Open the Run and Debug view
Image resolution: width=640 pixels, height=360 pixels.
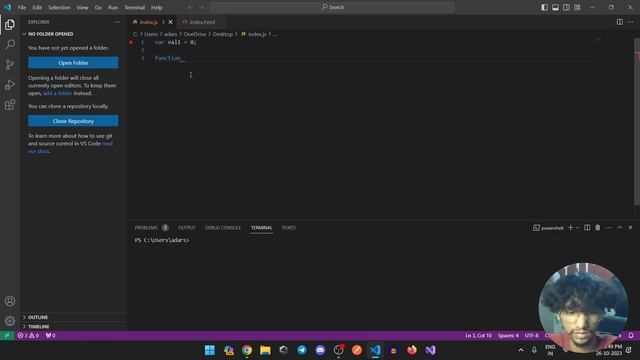[10, 85]
